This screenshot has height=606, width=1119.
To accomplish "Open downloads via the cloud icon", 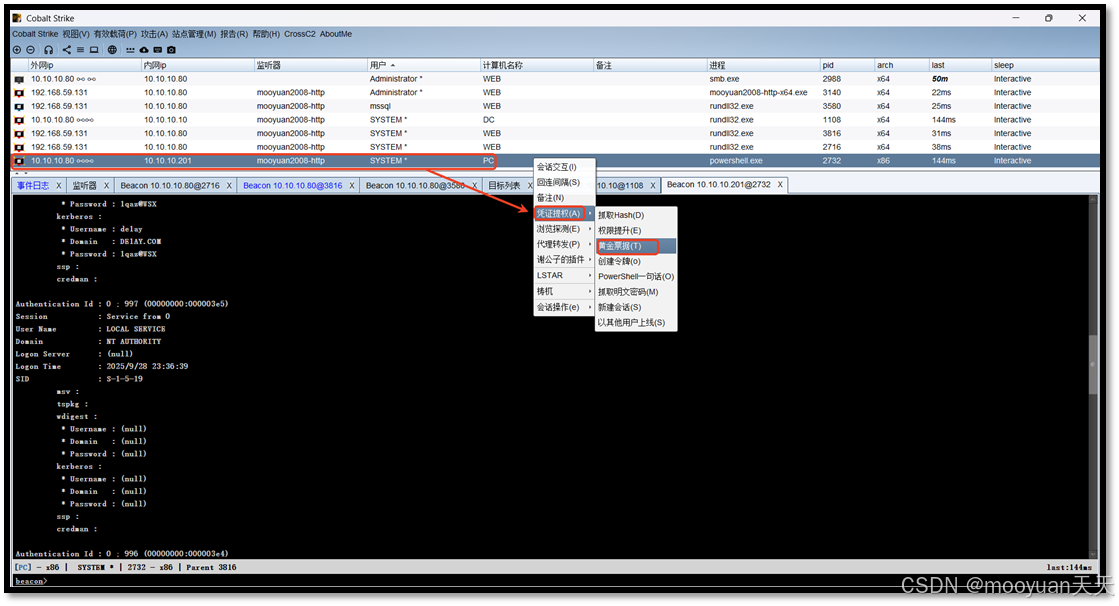I will pyautogui.click(x=144, y=50).
